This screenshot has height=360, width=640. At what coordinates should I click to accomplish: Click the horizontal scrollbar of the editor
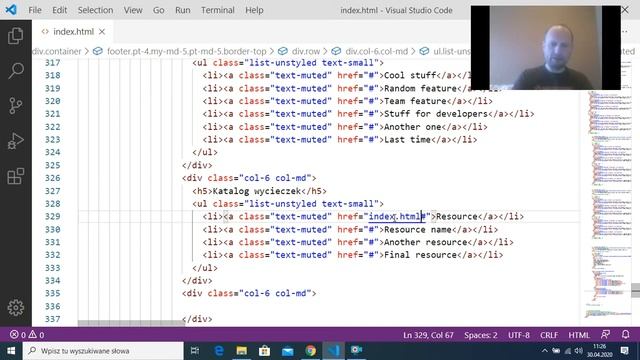tap(131, 323)
